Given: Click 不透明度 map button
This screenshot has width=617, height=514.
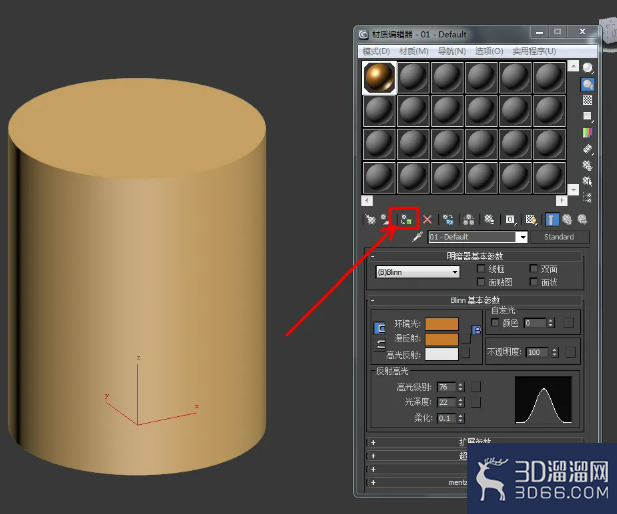Looking at the screenshot, I should tap(570, 352).
